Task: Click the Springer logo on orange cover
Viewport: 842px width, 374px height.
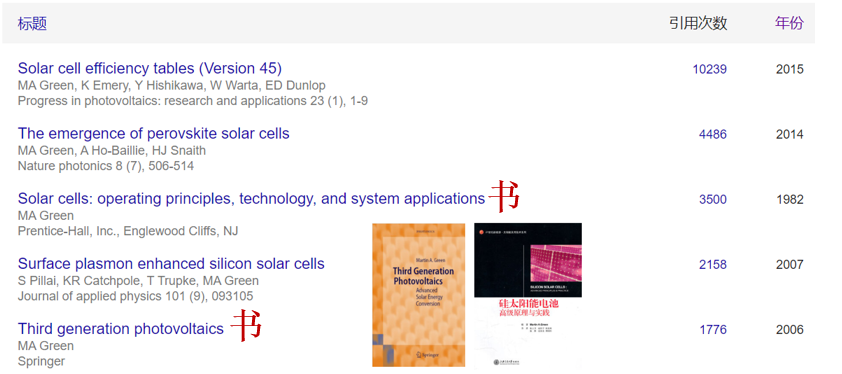Action: pyautogui.click(x=429, y=354)
